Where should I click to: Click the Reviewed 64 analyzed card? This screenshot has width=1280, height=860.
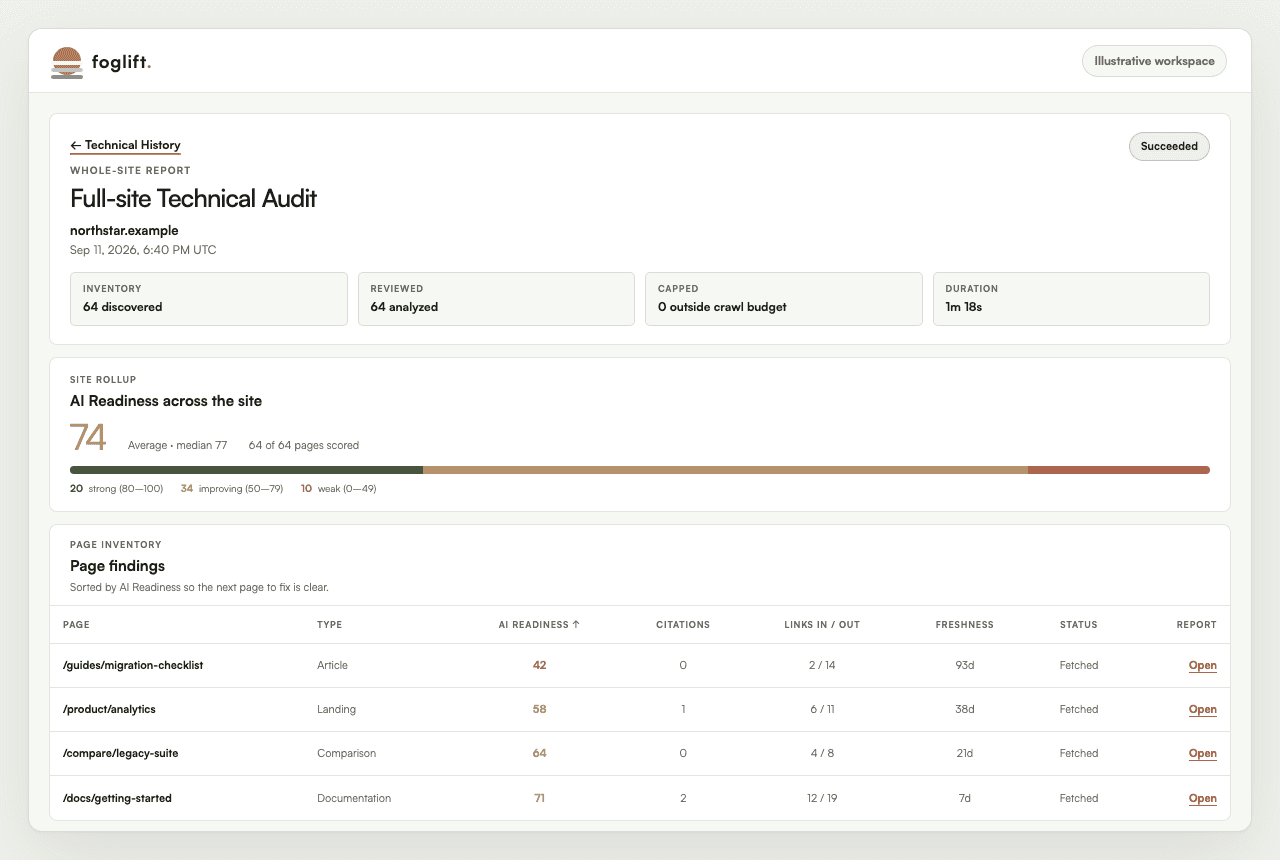(496, 299)
